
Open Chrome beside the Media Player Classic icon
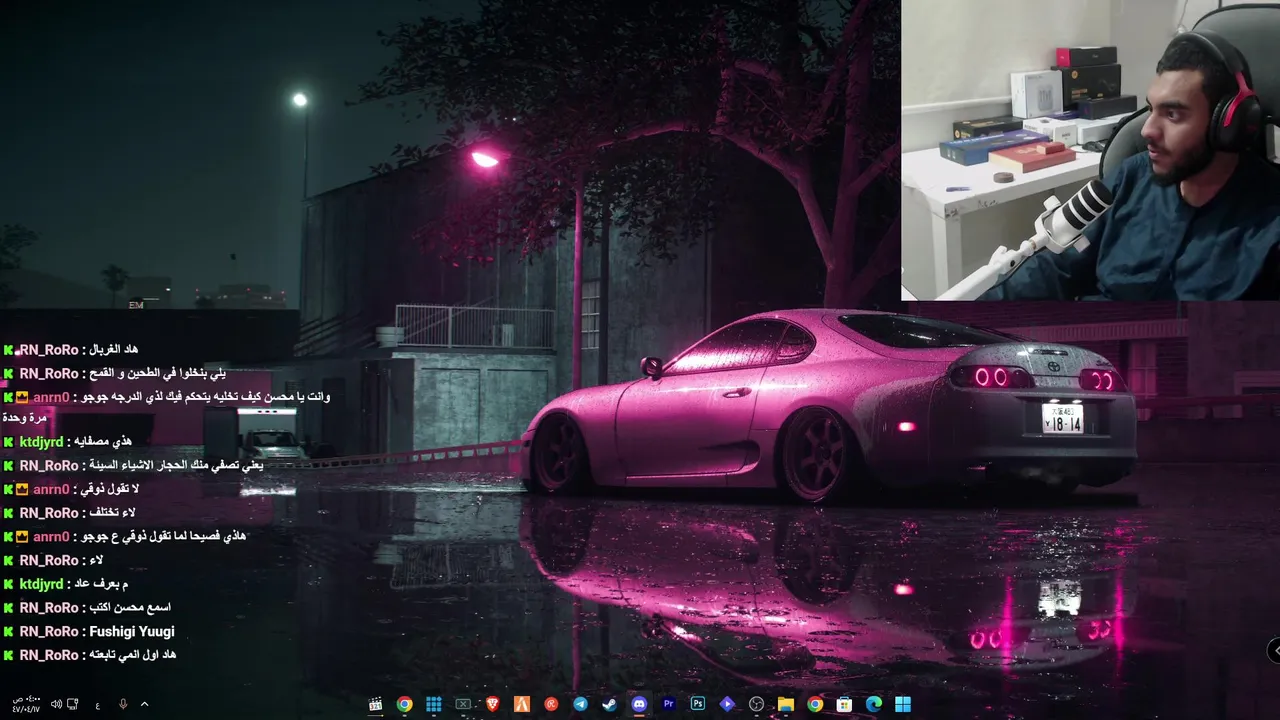pyautogui.click(x=404, y=704)
